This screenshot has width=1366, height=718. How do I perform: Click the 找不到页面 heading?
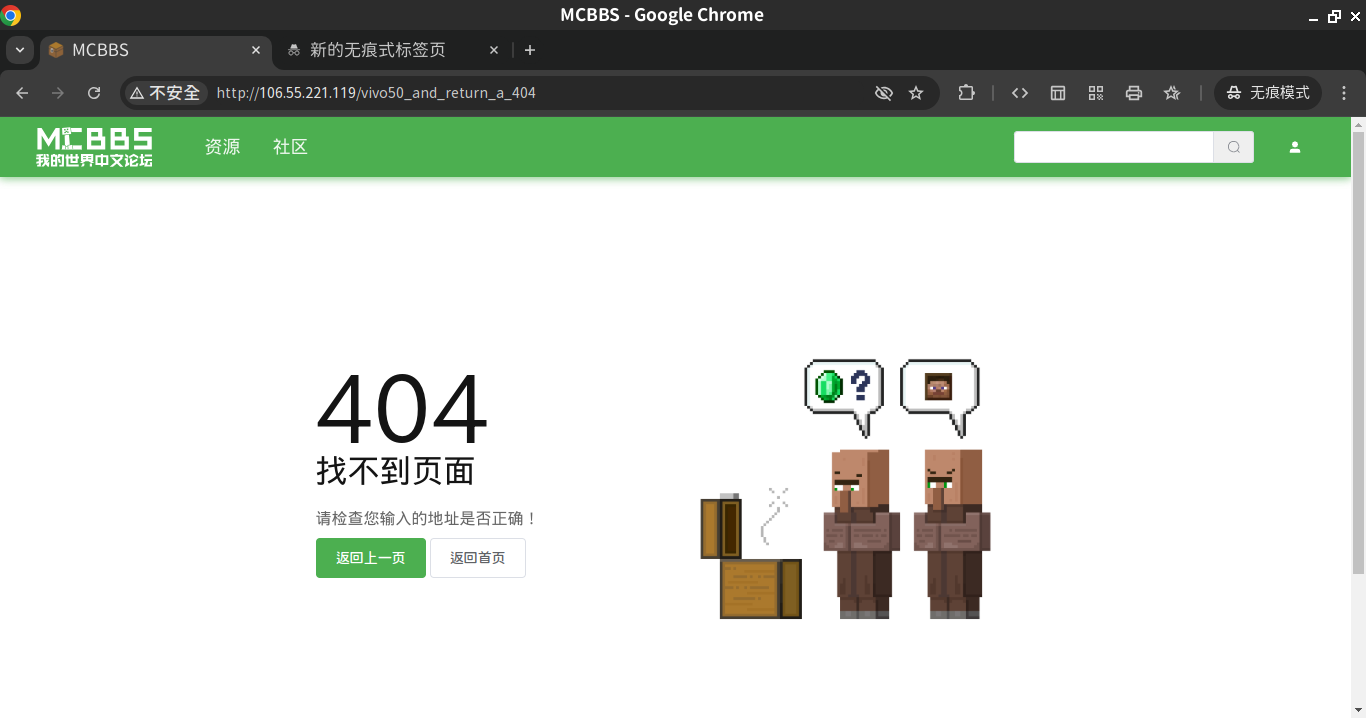click(395, 471)
